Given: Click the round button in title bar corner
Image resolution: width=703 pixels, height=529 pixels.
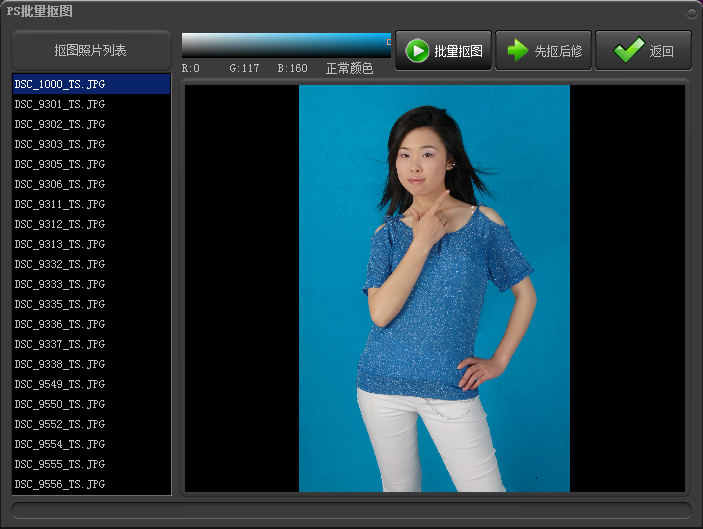Looking at the screenshot, I should (x=691, y=13).
